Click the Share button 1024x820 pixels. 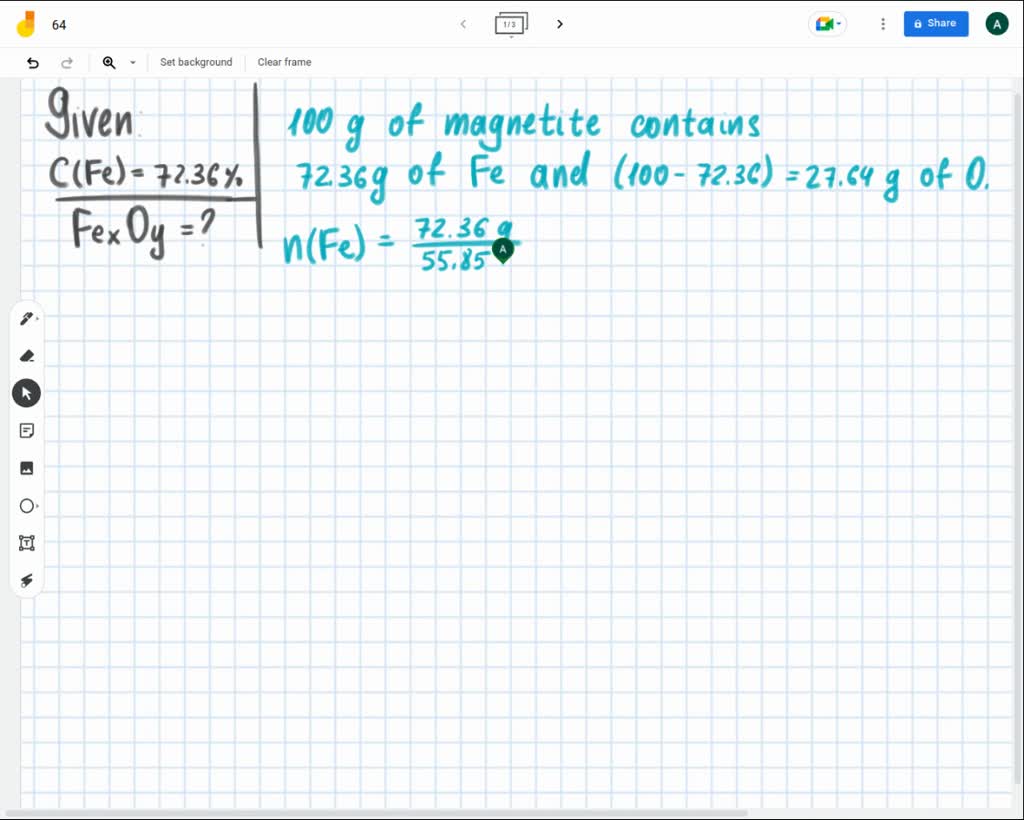pyautogui.click(x=936, y=23)
